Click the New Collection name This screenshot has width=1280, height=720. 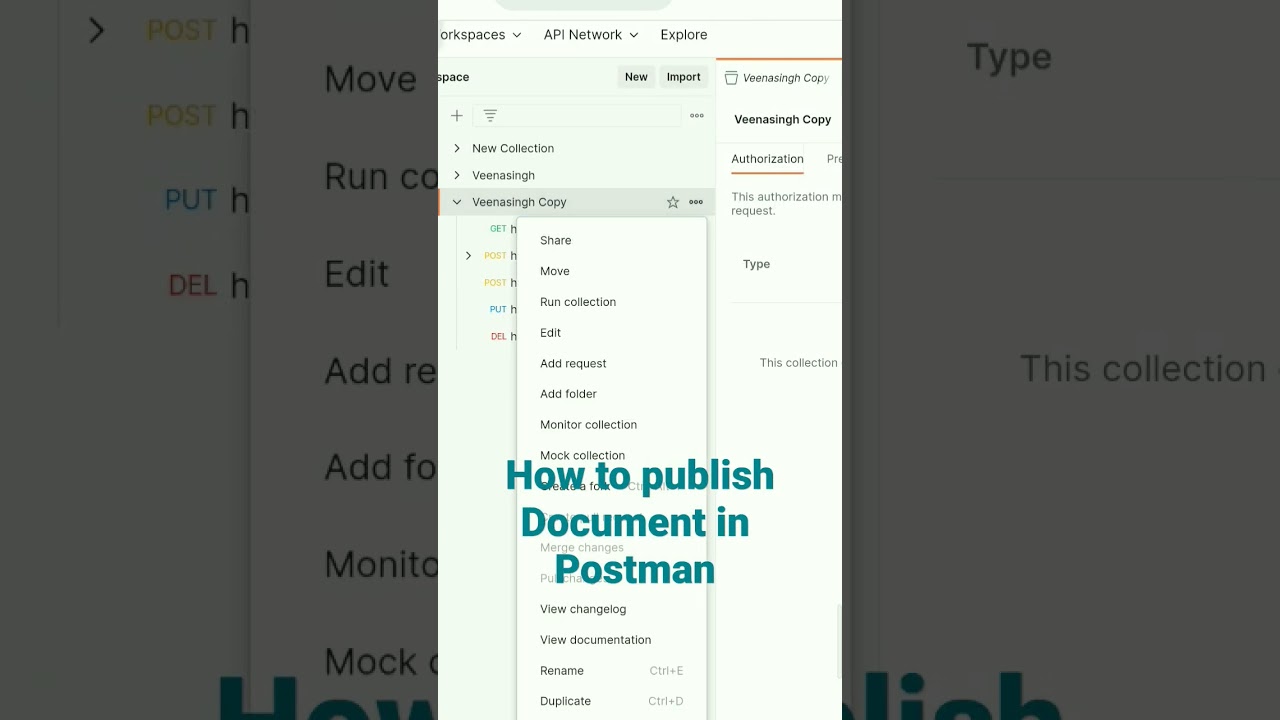(513, 148)
